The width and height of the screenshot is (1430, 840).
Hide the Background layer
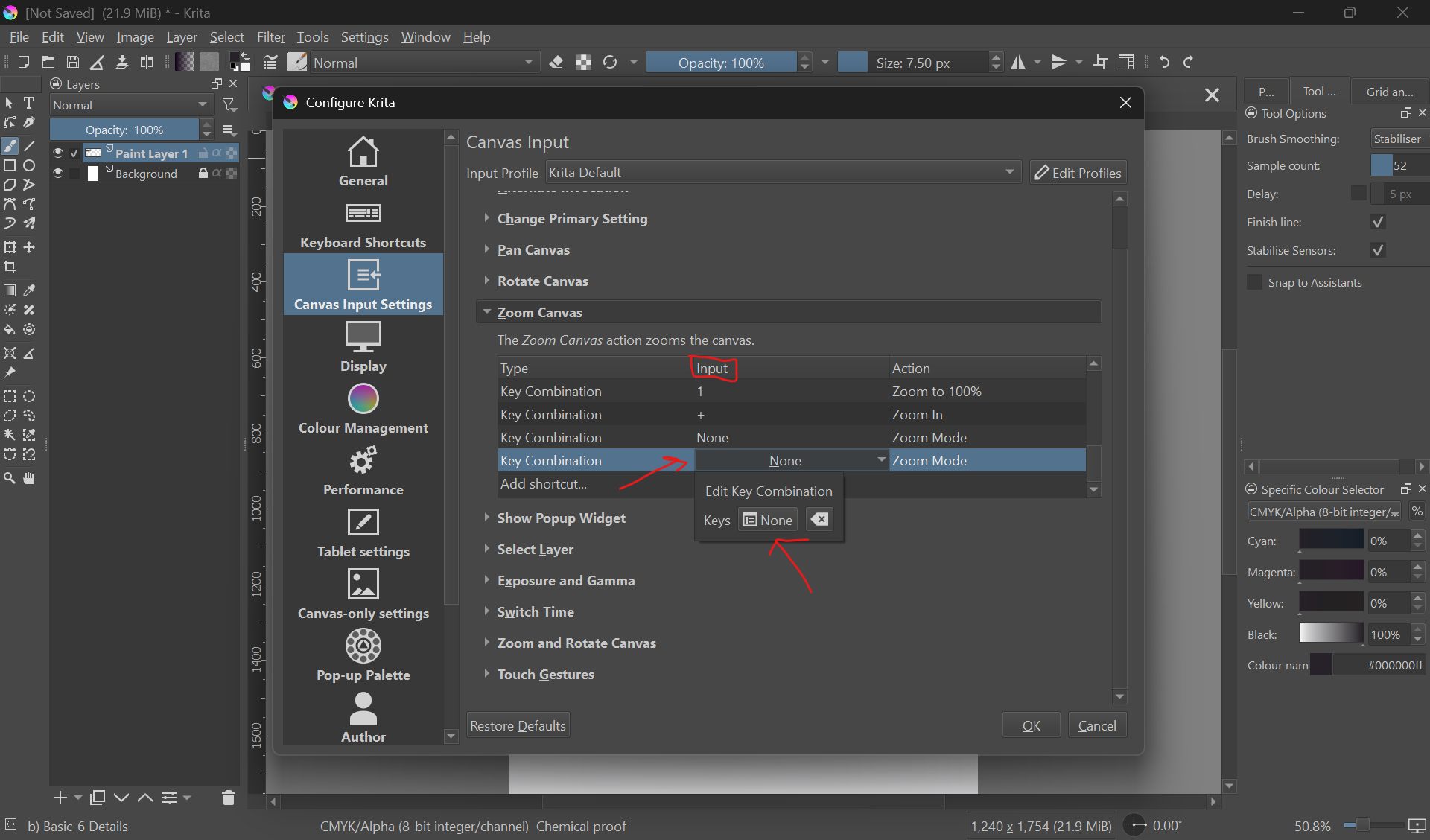[58, 174]
